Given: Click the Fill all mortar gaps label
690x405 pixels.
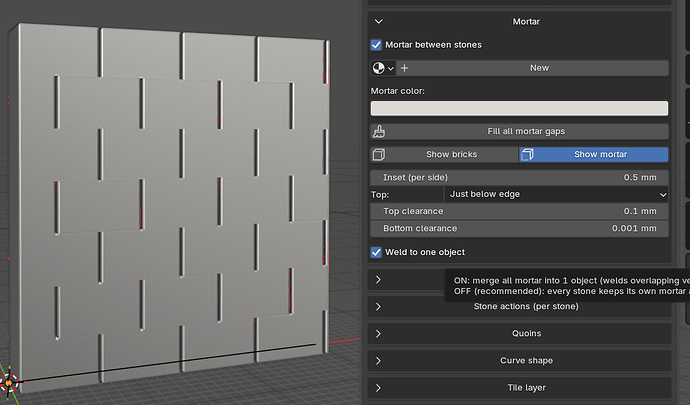Looking at the screenshot, I should 526,131.
